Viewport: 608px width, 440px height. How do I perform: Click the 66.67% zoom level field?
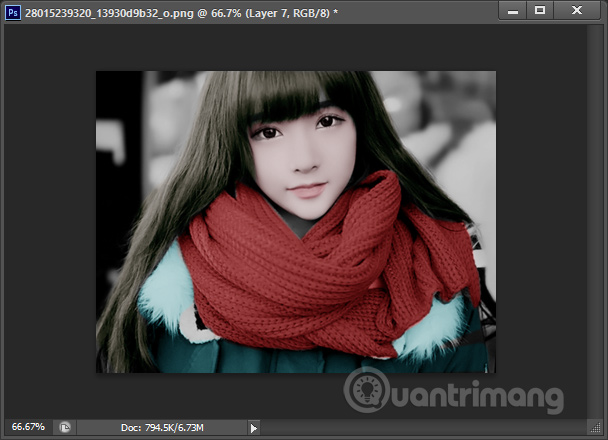pyautogui.click(x=28, y=427)
